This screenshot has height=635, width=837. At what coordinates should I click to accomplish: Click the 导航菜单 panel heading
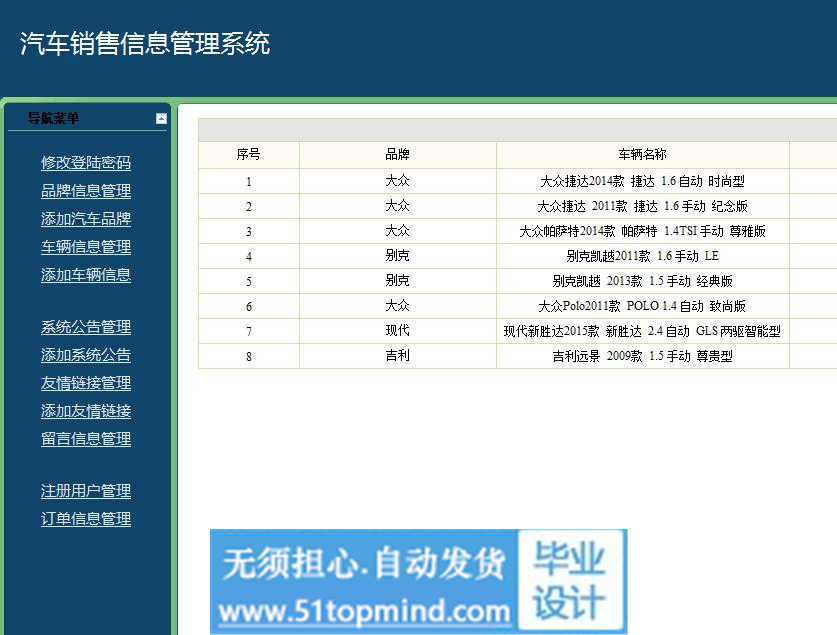pos(53,118)
